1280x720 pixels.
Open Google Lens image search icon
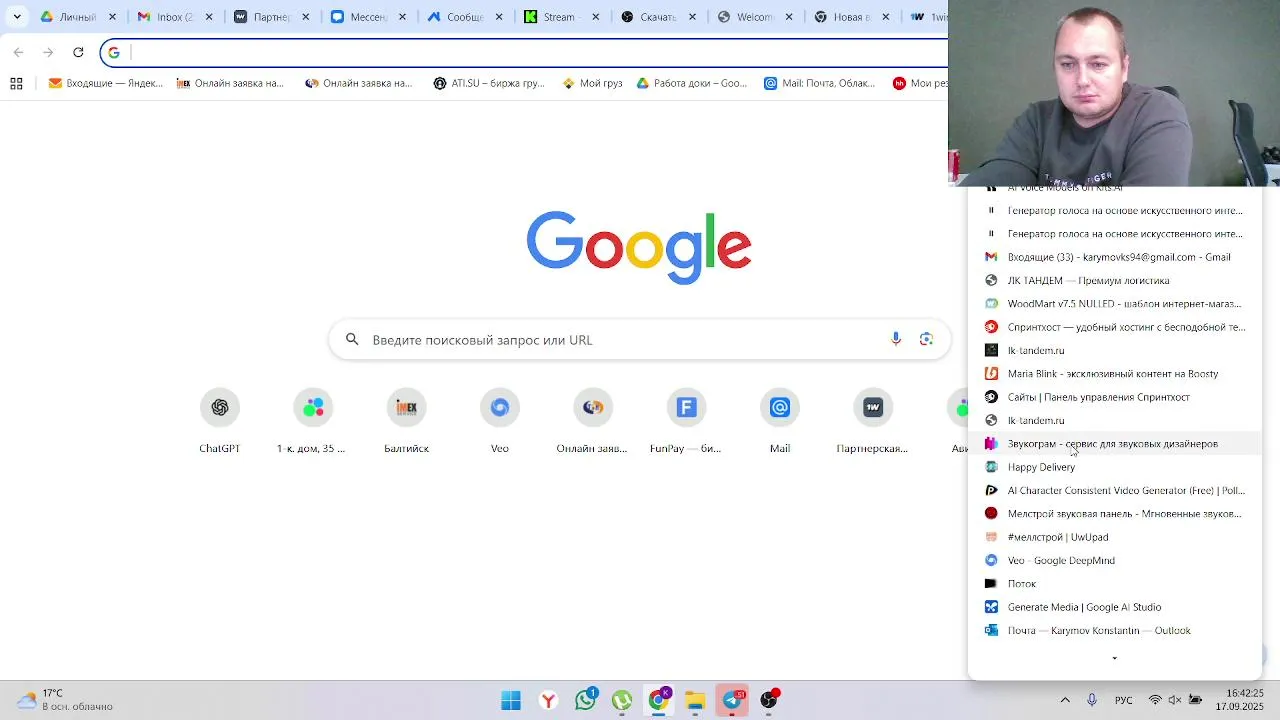tap(926, 340)
